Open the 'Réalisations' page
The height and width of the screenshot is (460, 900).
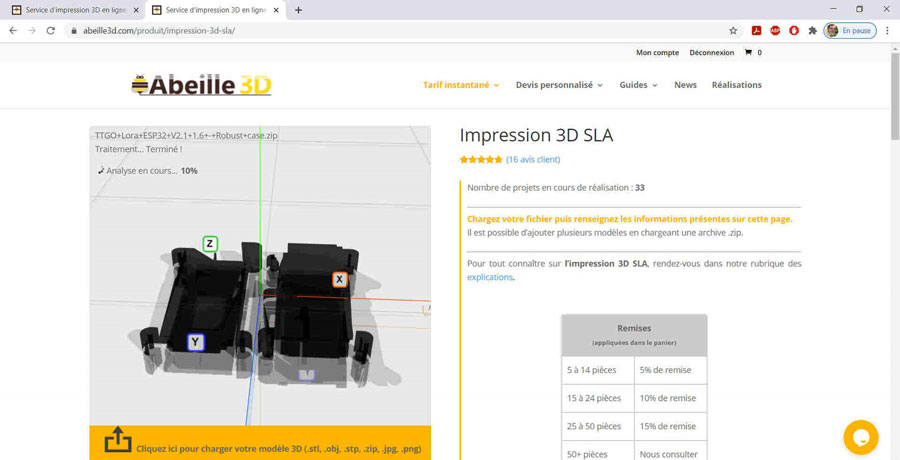(736, 84)
